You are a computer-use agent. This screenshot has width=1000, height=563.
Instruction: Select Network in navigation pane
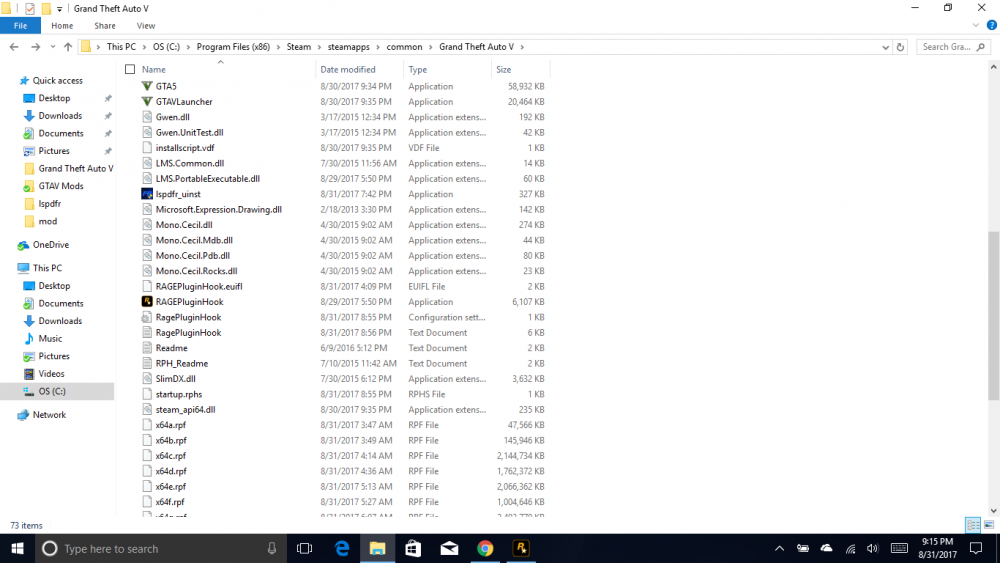(49, 415)
